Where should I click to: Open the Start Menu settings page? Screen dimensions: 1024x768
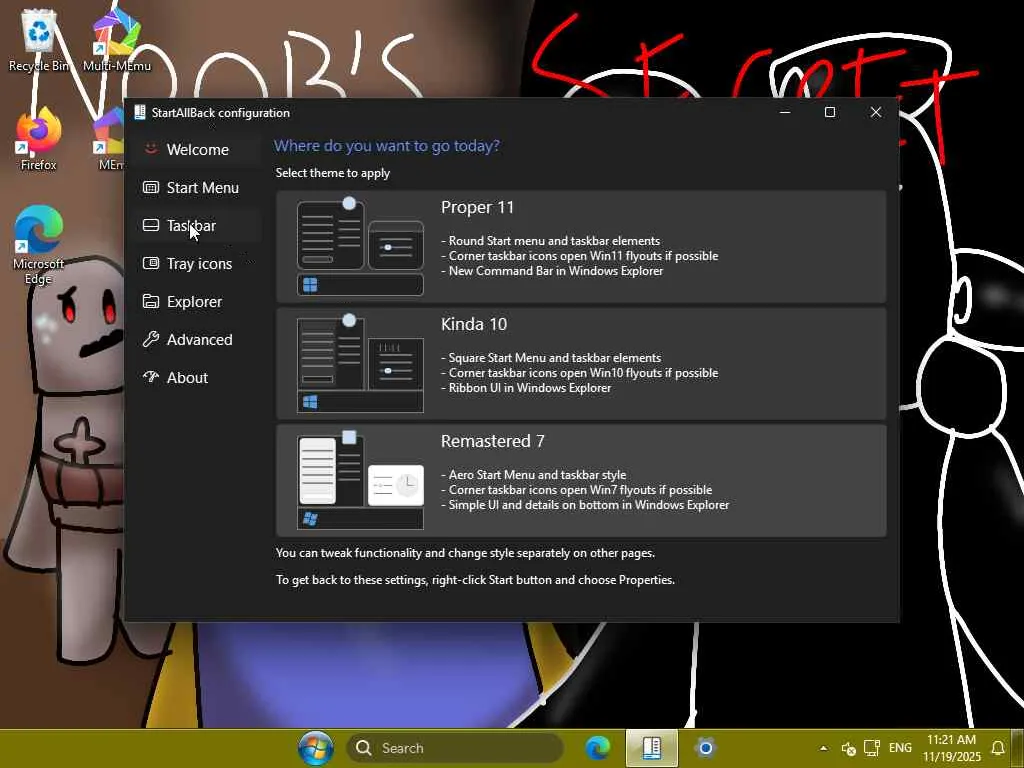[197, 187]
